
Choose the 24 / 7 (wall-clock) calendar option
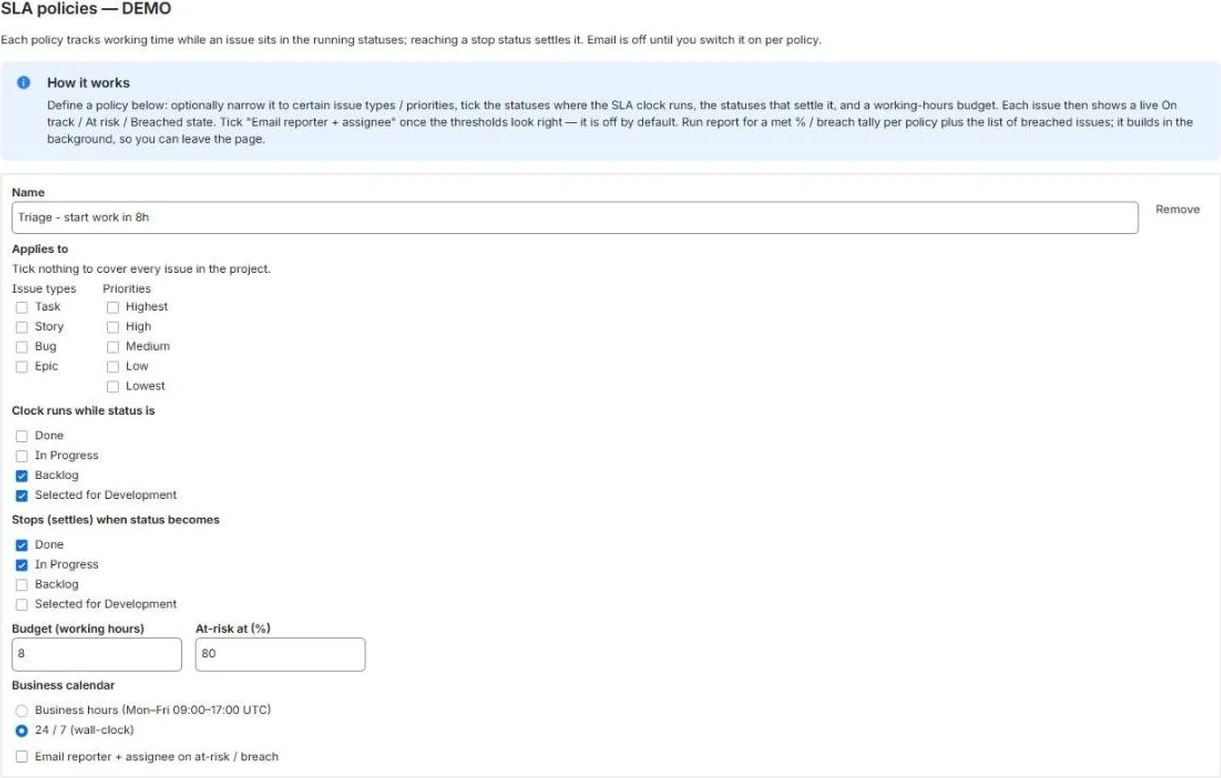click(22, 730)
